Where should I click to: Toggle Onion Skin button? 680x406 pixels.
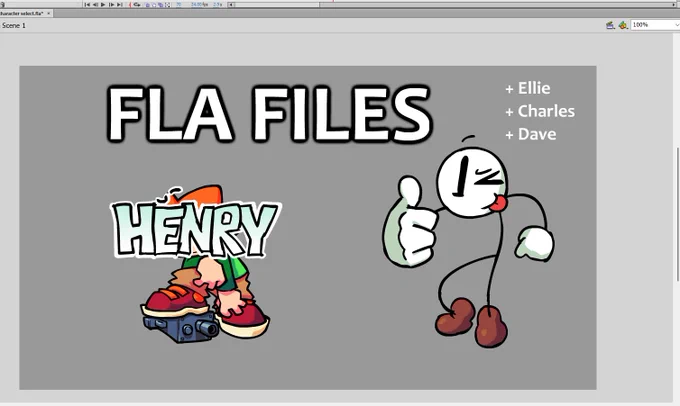coord(147,5)
